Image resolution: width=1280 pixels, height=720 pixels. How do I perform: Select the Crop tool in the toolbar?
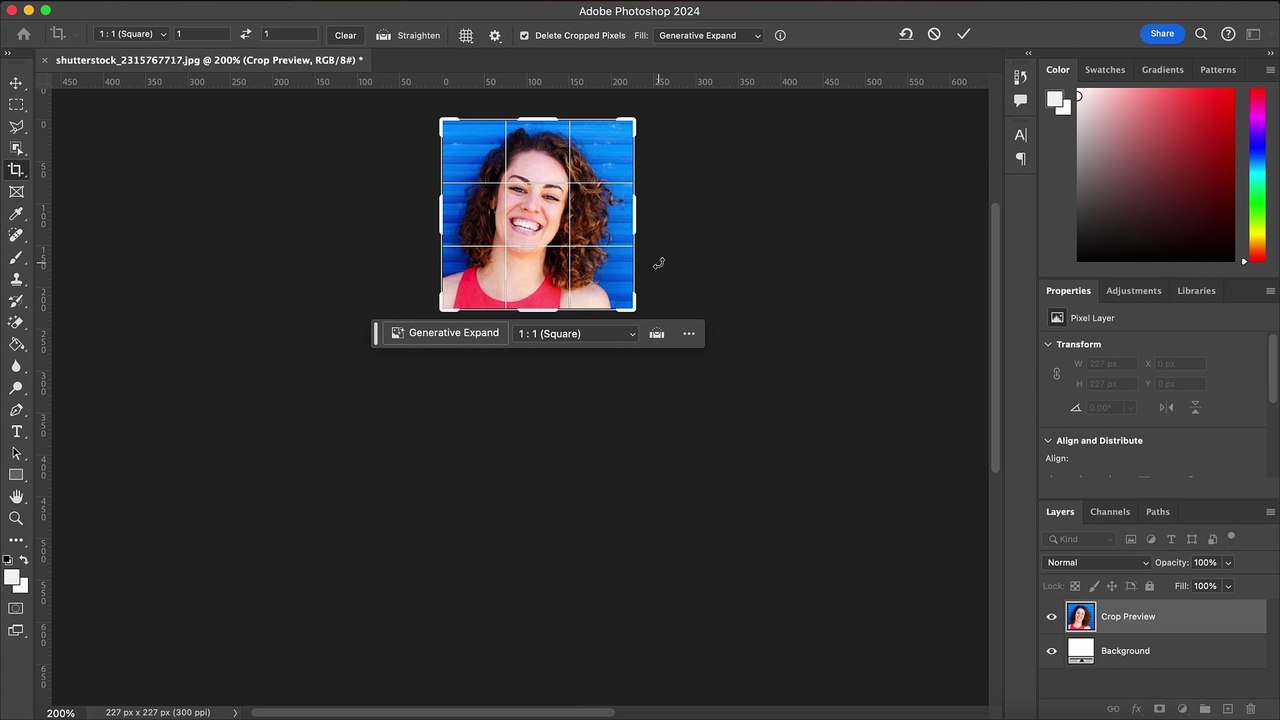click(16, 170)
